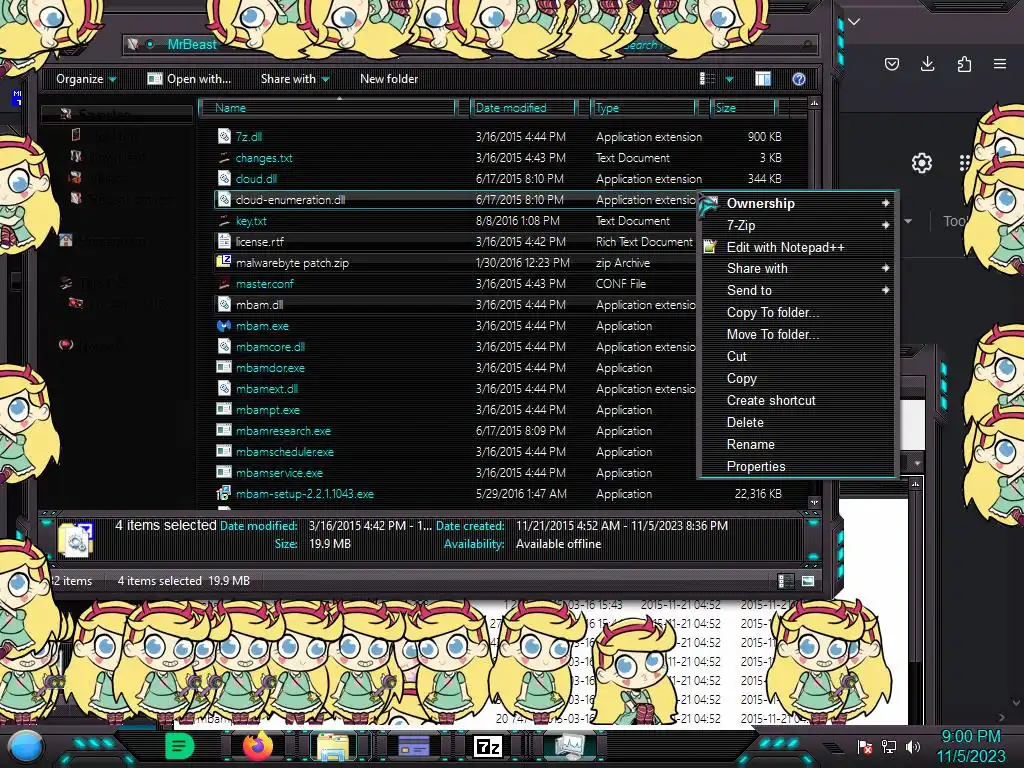Viewport: 1024px width, 768px height.
Task: Click the key.txt file icon
Action: 224,221
